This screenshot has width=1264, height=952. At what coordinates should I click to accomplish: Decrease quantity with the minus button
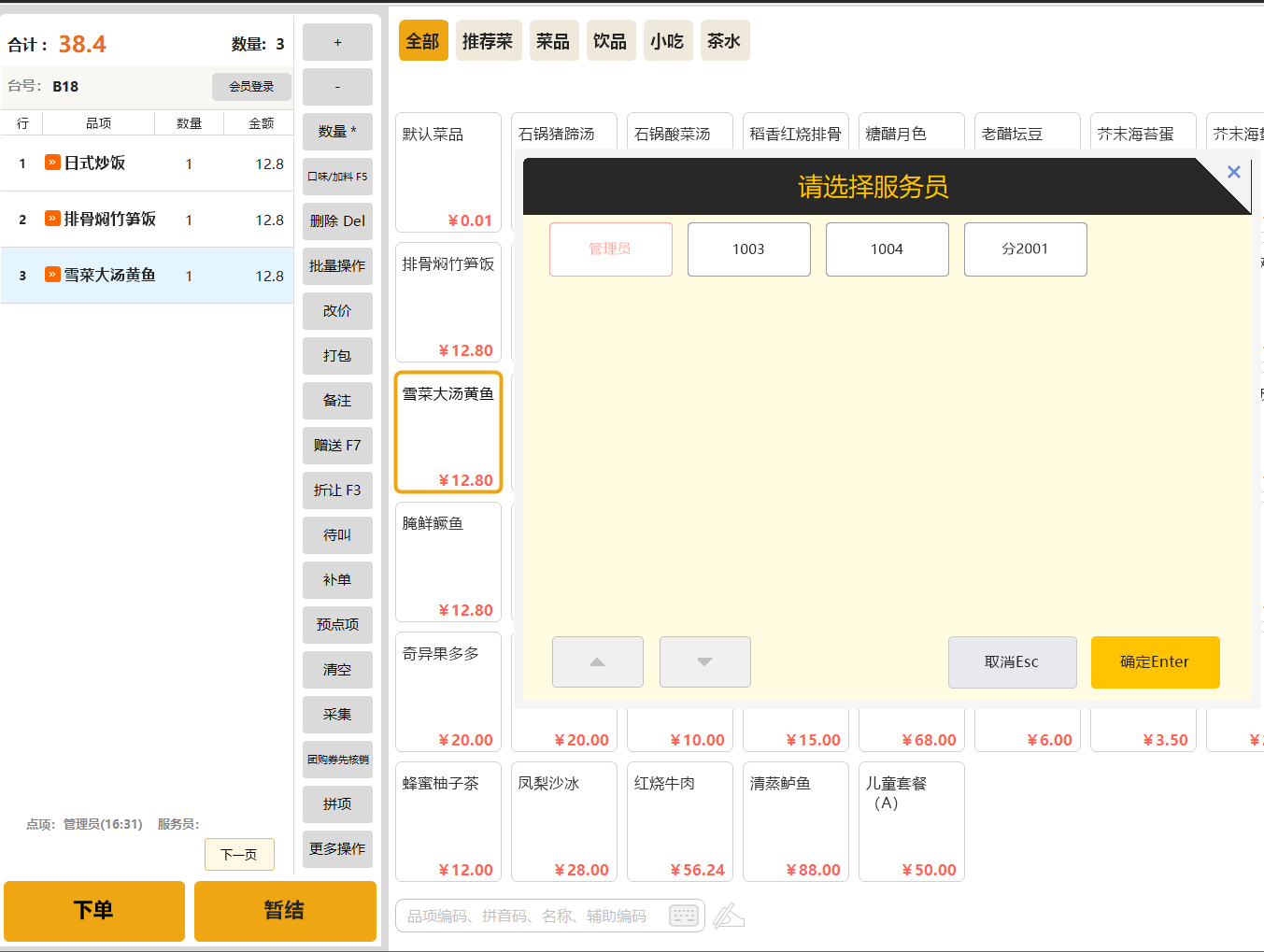(337, 87)
